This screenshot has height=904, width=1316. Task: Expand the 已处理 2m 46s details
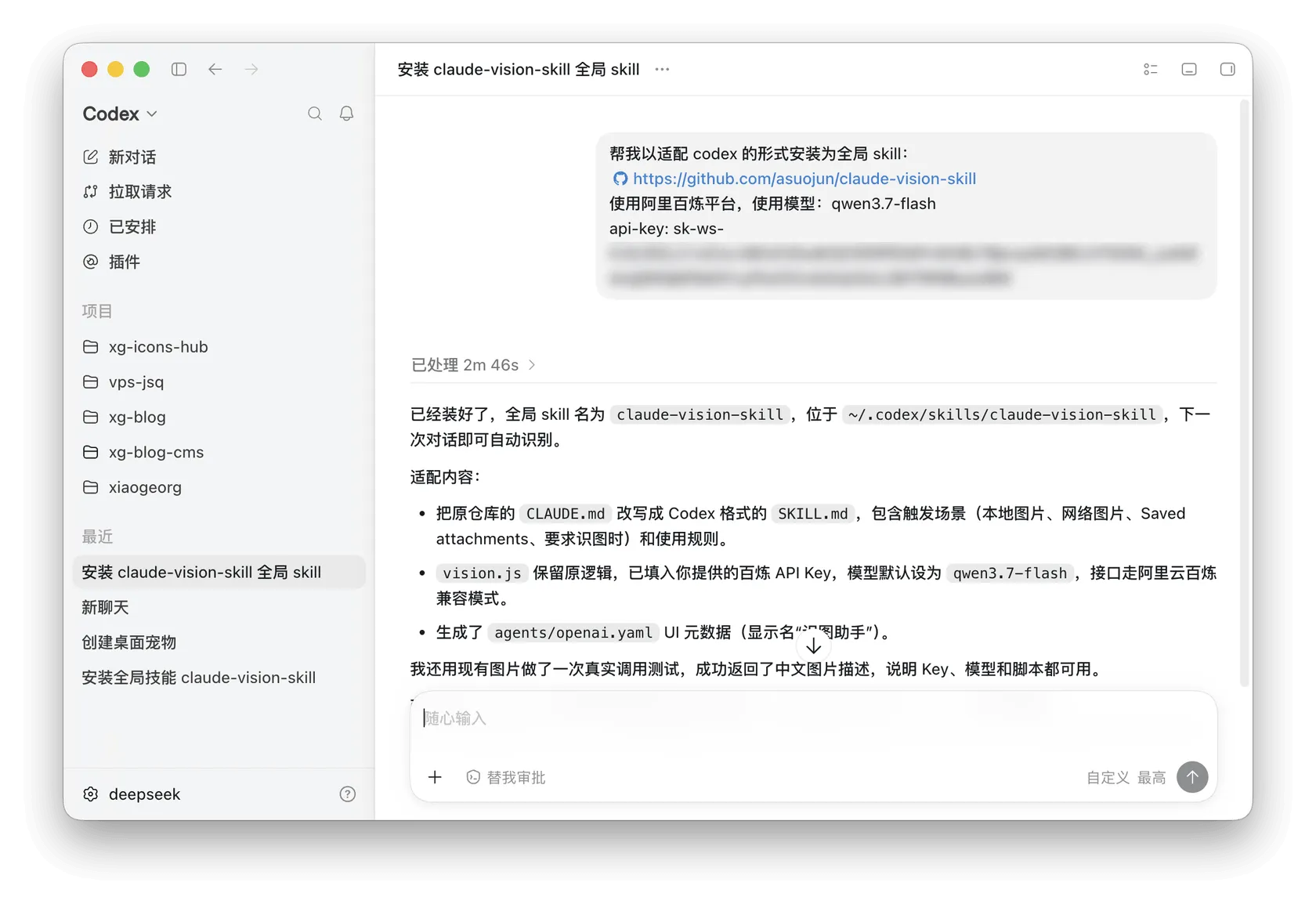point(474,365)
